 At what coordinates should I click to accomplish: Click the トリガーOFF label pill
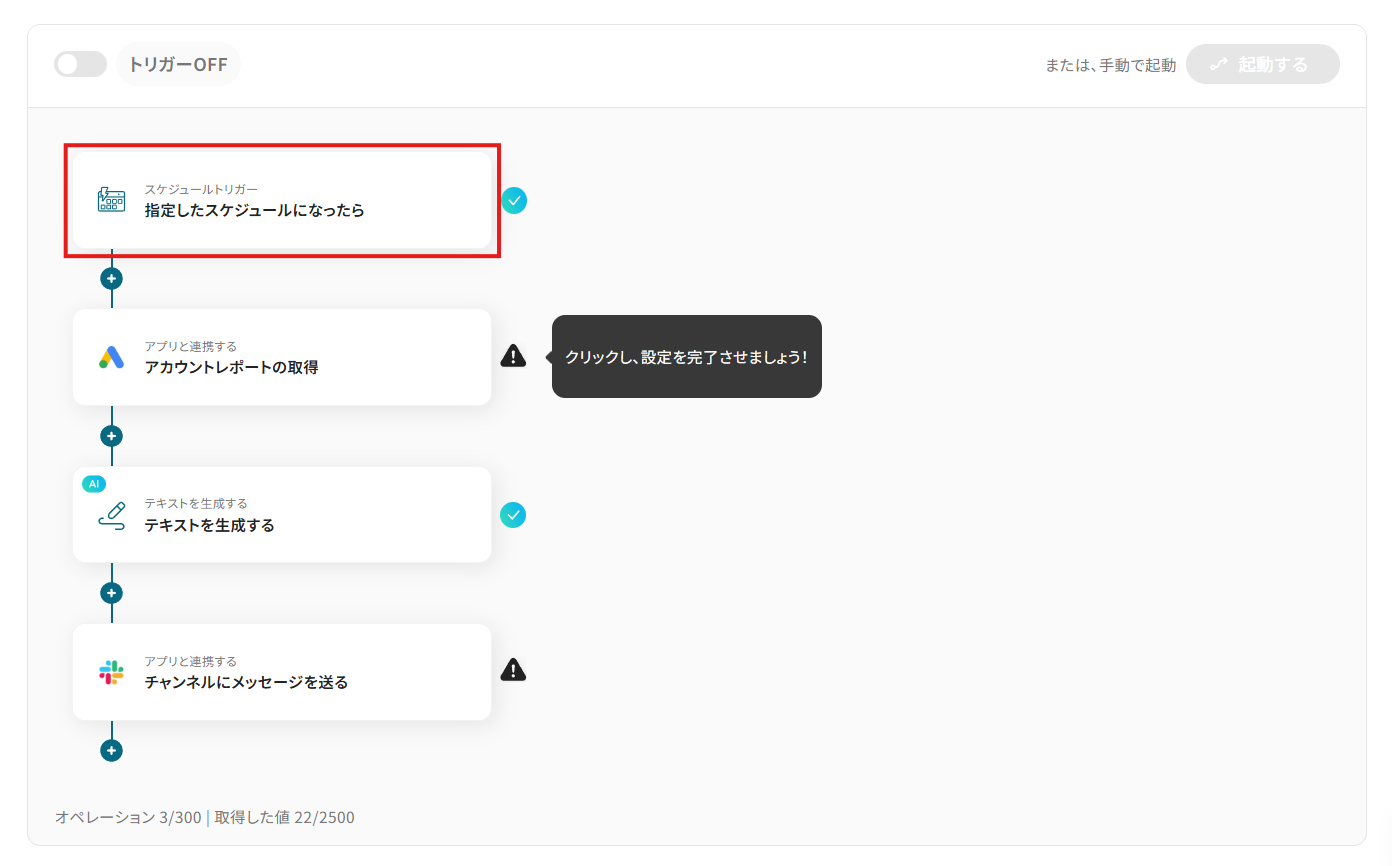click(178, 64)
